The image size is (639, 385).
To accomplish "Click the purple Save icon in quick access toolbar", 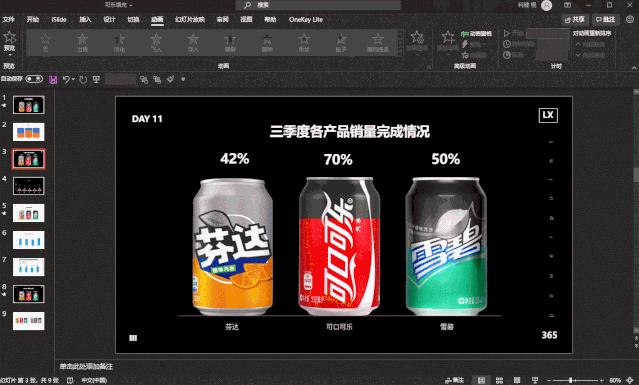I will 53,79.
